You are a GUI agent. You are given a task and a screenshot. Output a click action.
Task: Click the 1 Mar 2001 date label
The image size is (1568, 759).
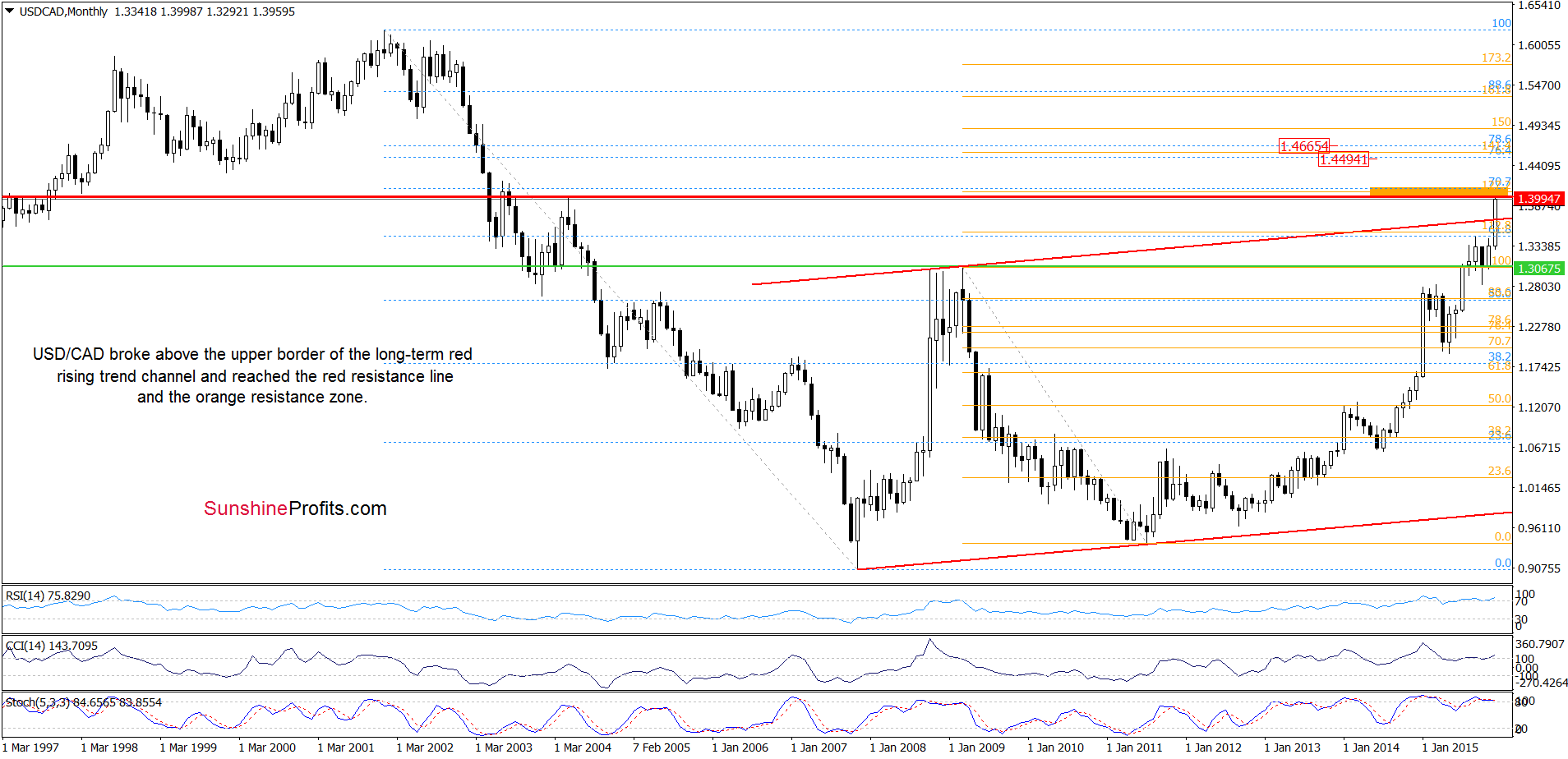[346, 747]
